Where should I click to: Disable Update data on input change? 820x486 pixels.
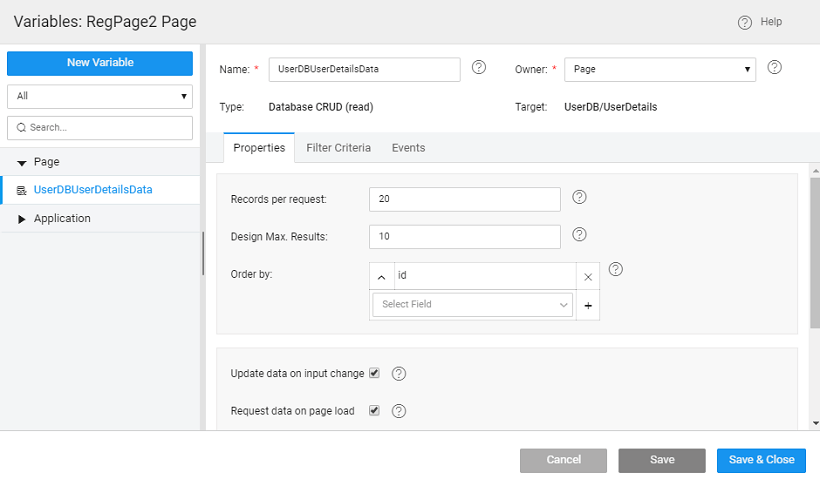click(374, 373)
